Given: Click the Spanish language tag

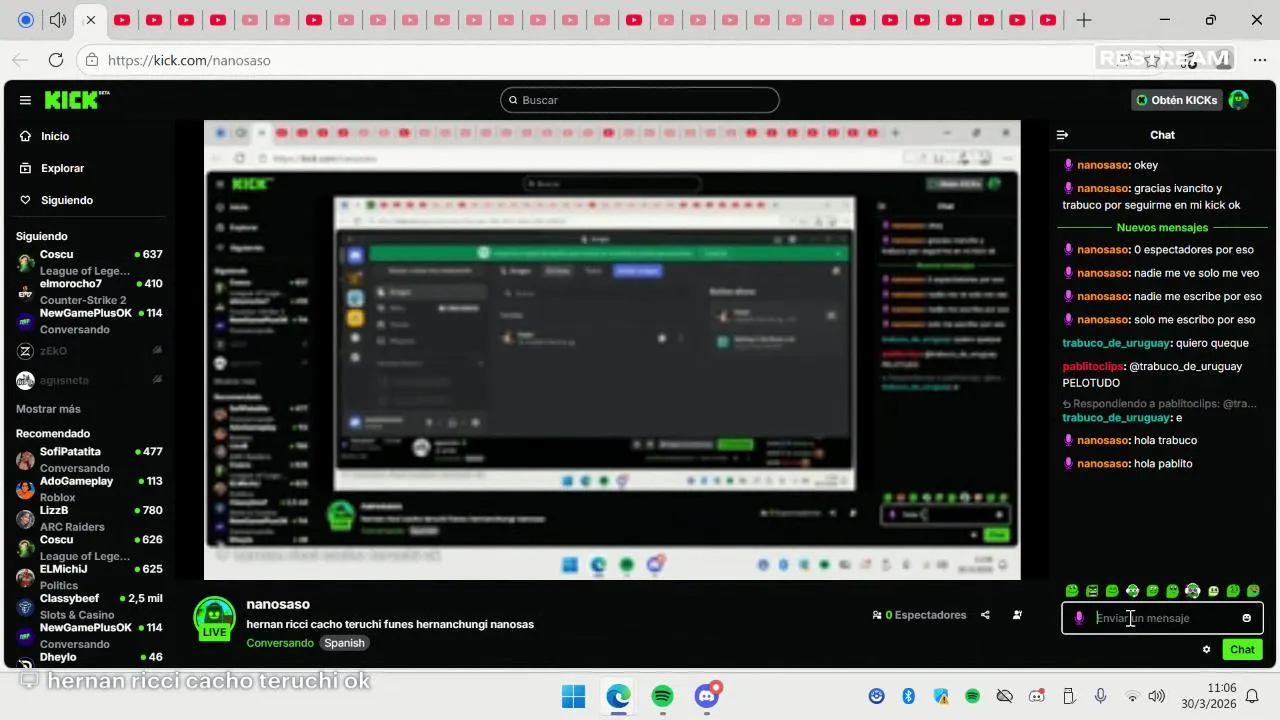Looking at the screenshot, I should (x=344, y=643).
